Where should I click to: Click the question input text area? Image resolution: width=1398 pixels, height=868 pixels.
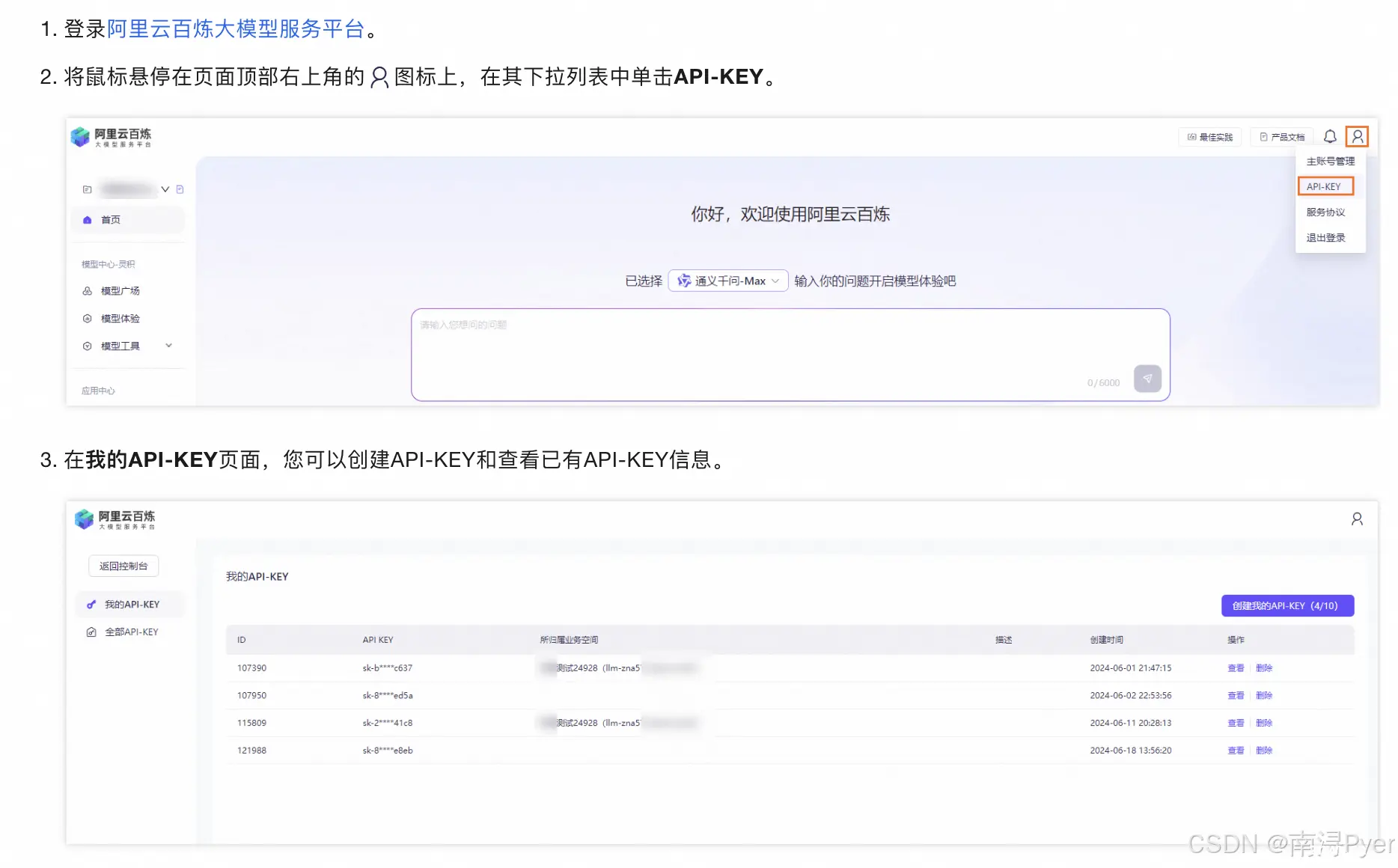pos(790,355)
